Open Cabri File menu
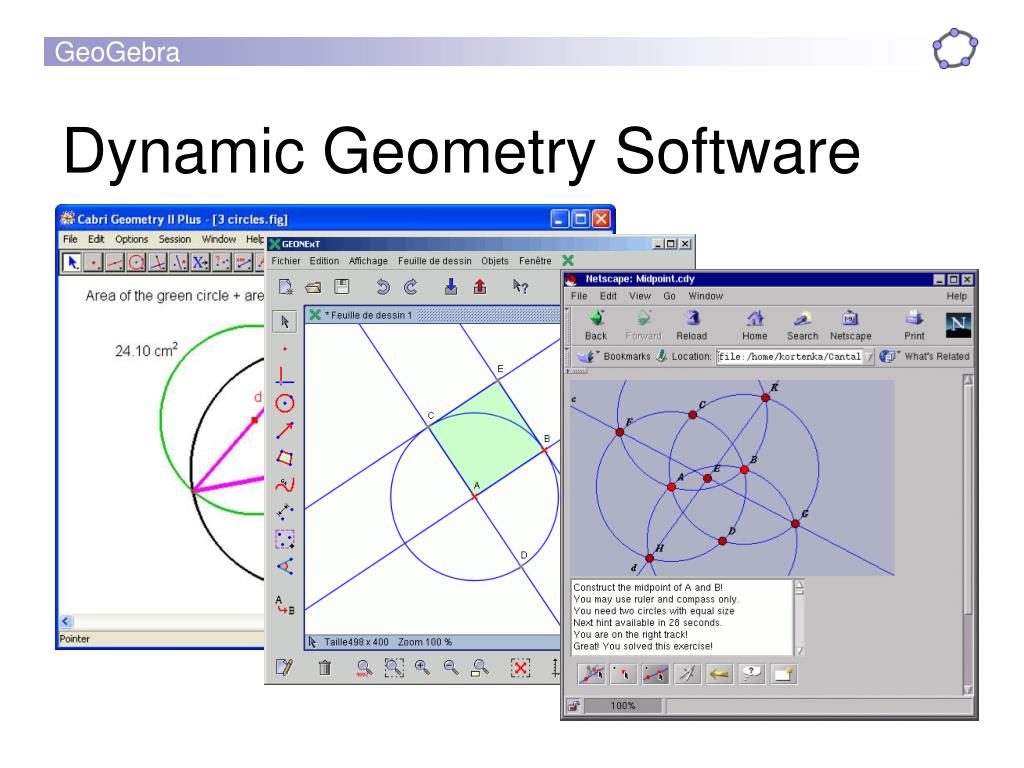The width and height of the screenshot is (1024, 768). pos(70,240)
